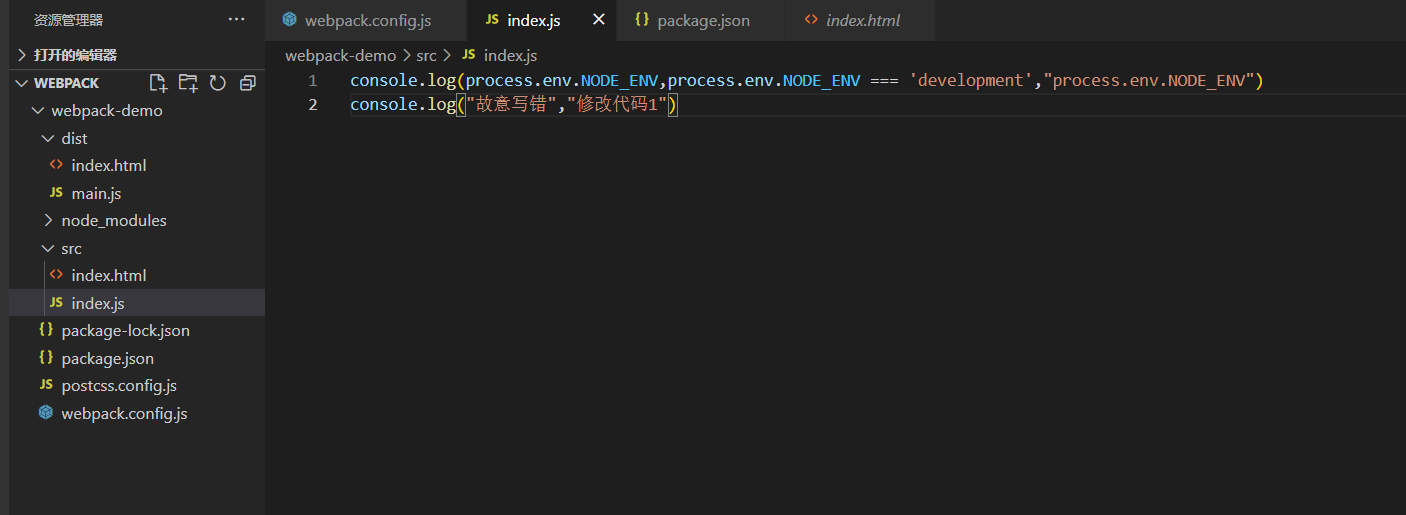
Task: Click the New Folder icon in explorer header
Action: tap(187, 83)
